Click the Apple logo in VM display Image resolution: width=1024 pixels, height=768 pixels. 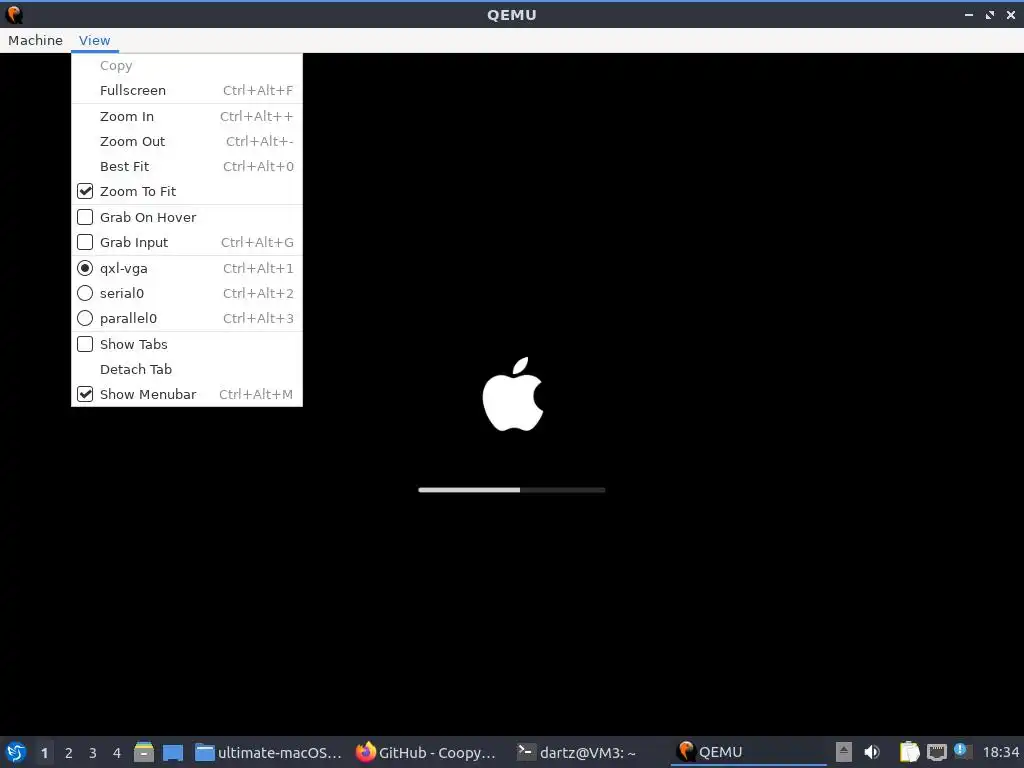(x=513, y=394)
